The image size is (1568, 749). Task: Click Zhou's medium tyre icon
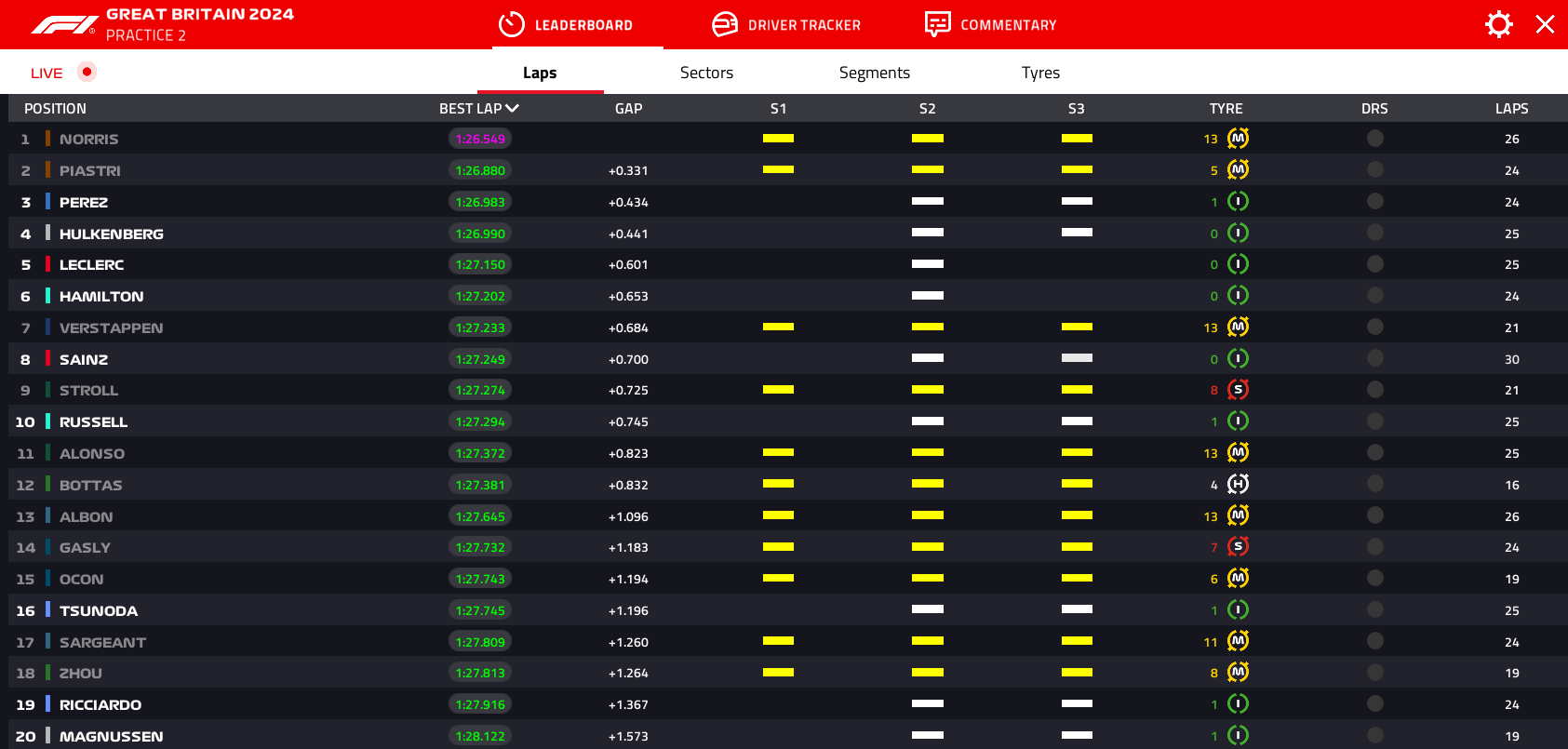(1238, 673)
